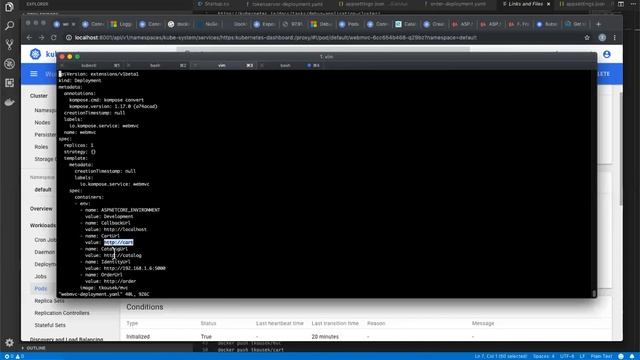Open Replica Sets in sidebar
This screenshot has width=640, height=360.
(x=49, y=301)
